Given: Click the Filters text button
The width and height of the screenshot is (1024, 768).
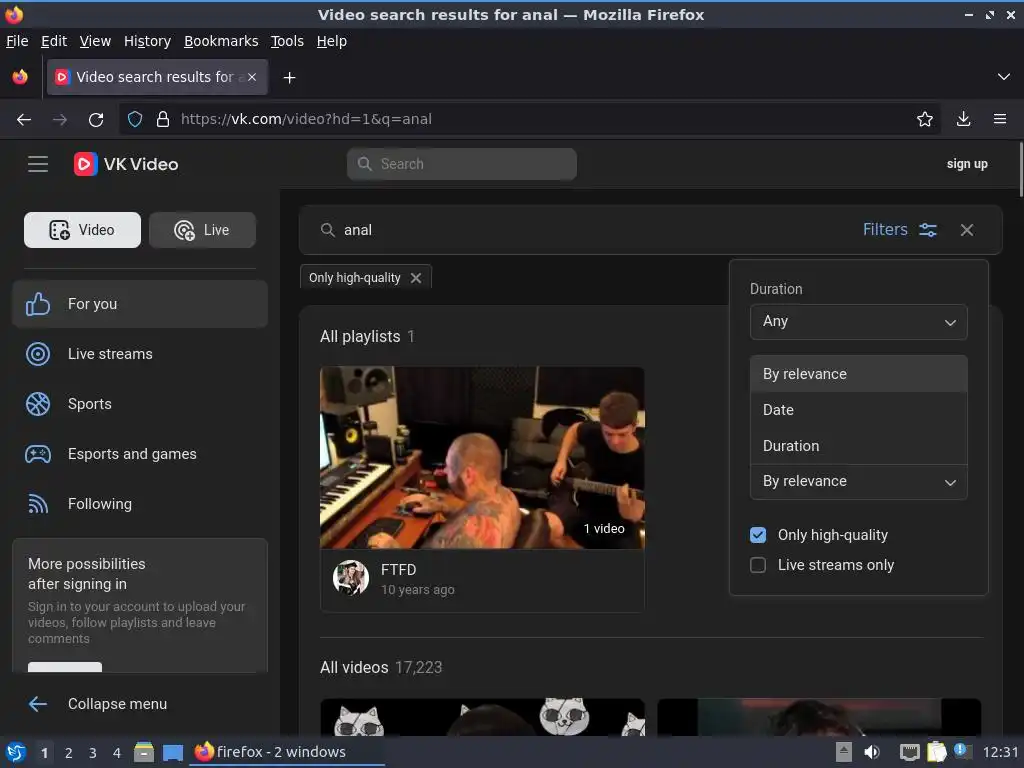Looking at the screenshot, I should coord(885,230).
